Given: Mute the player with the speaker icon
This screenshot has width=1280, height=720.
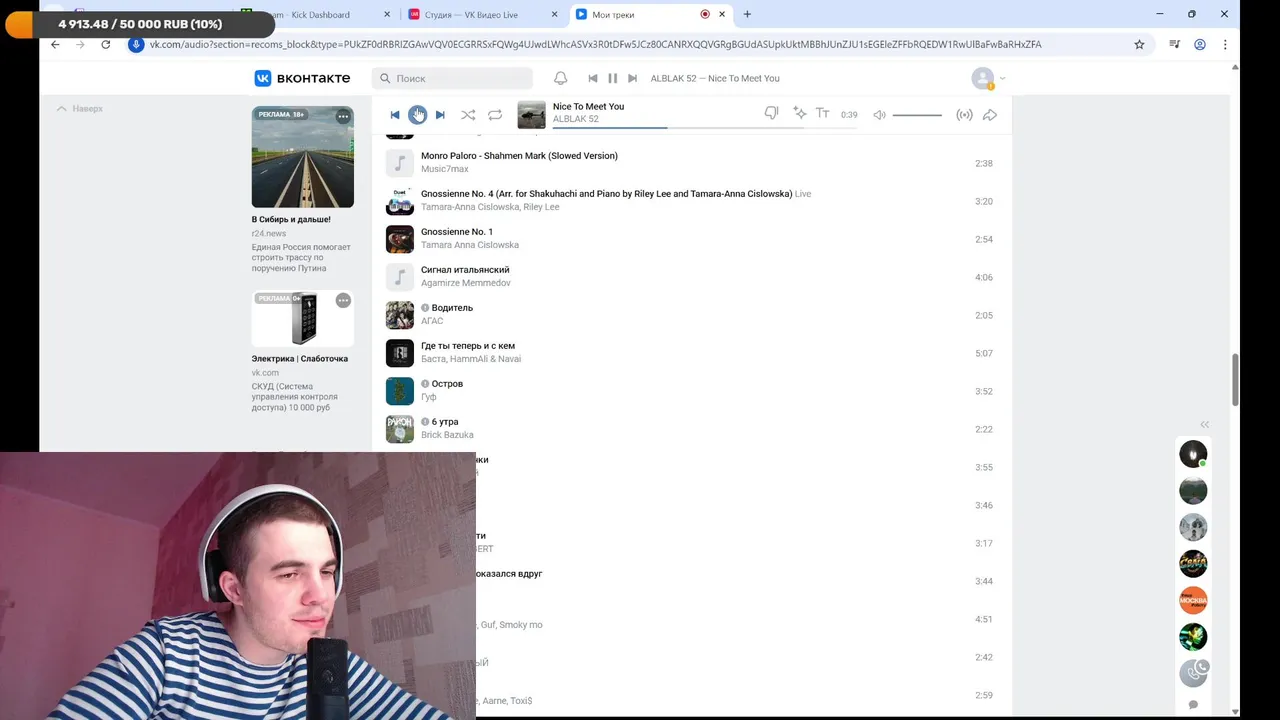Looking at the screenshot, I should pyautogui.click(x=879, y=115).
